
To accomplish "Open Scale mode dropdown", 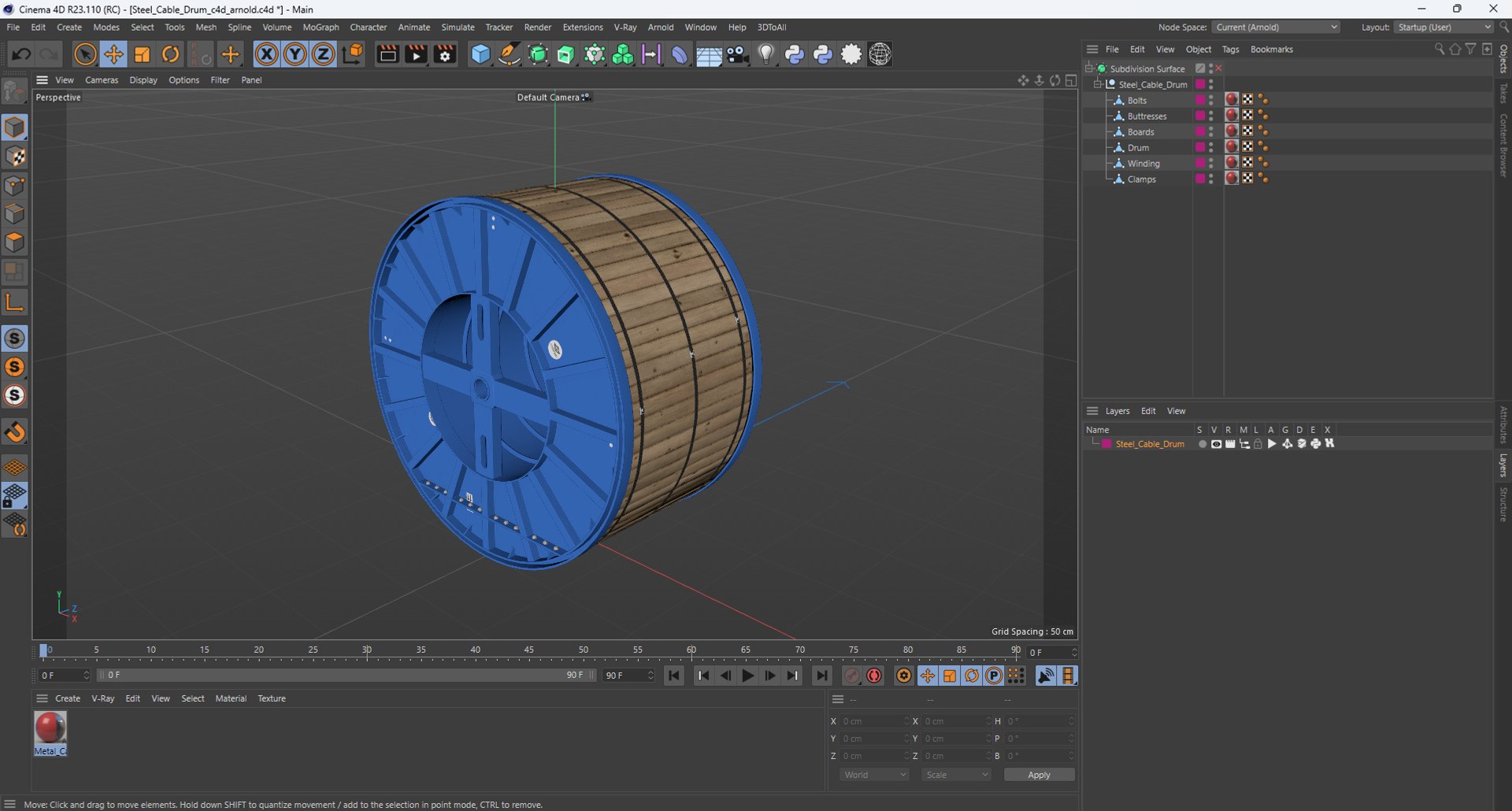I will pos(956,775).
